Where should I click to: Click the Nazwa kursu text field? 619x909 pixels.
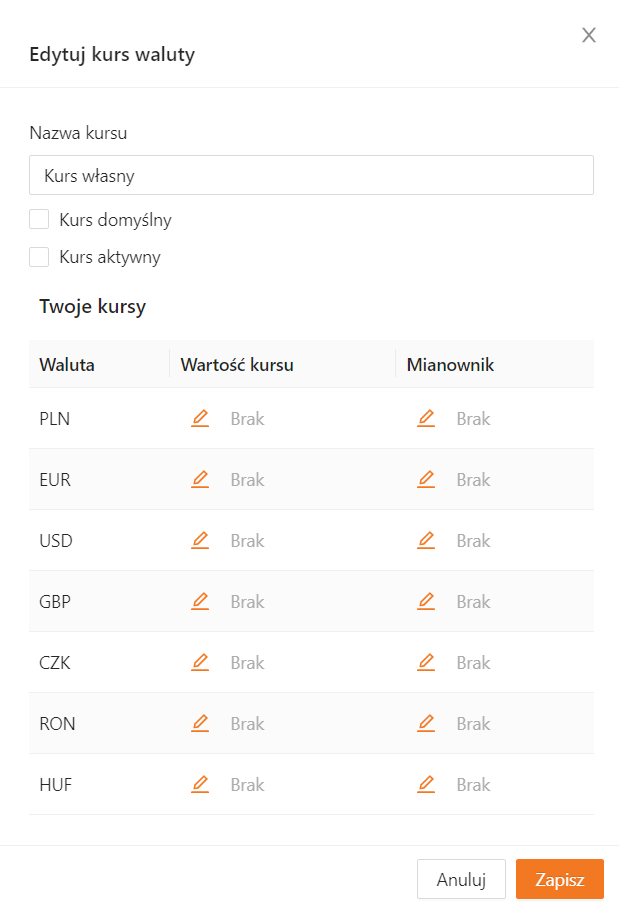click(311, 175)
